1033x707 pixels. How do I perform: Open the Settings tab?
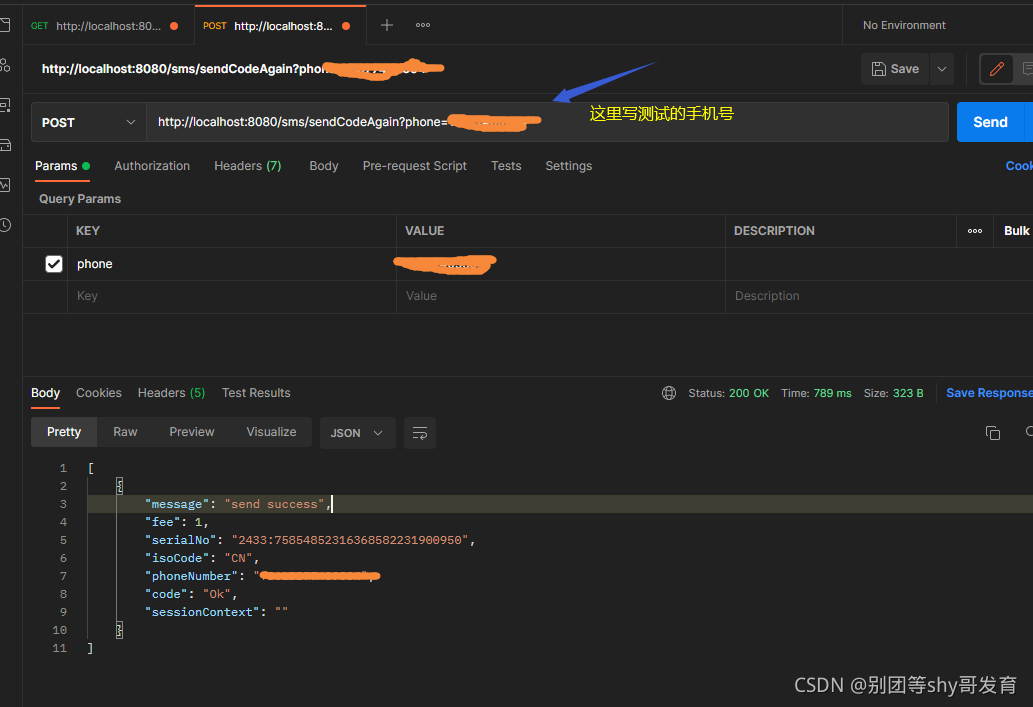click(569, 166)
